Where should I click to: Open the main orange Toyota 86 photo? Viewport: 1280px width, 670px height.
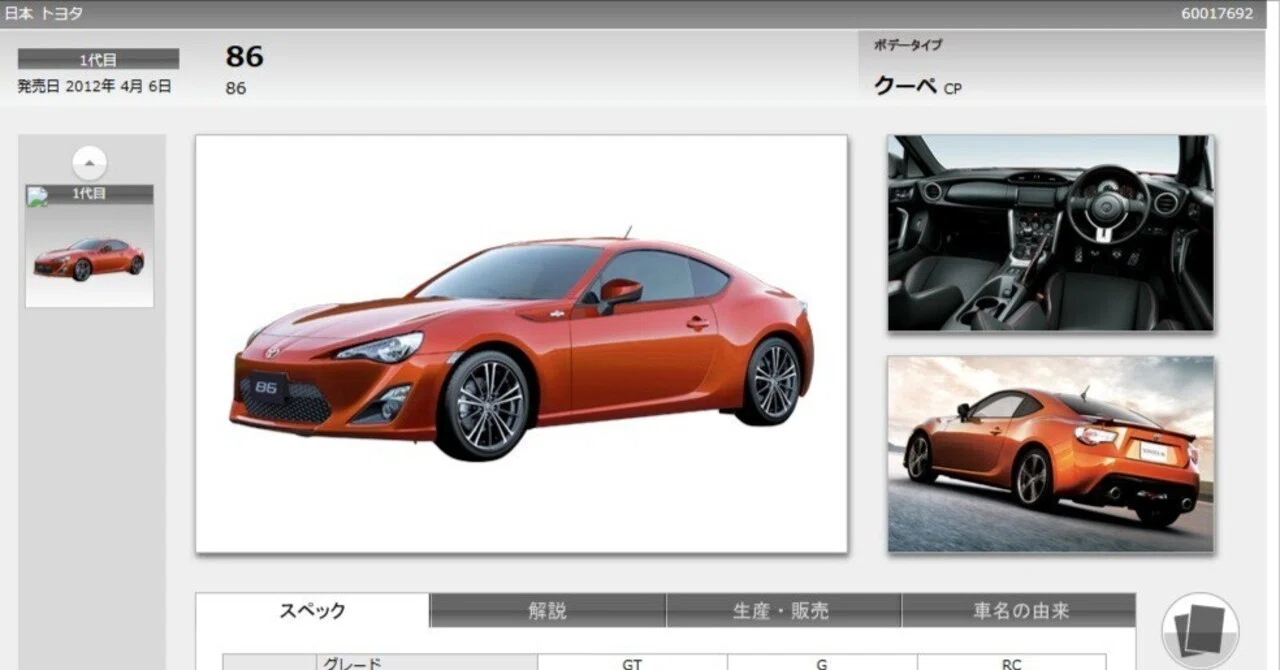521,344
